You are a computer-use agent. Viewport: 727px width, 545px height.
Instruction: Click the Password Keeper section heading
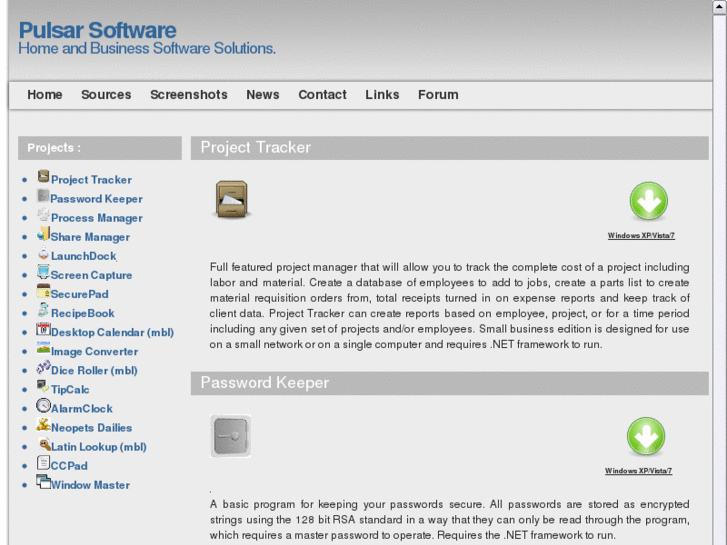pos(265,383)
